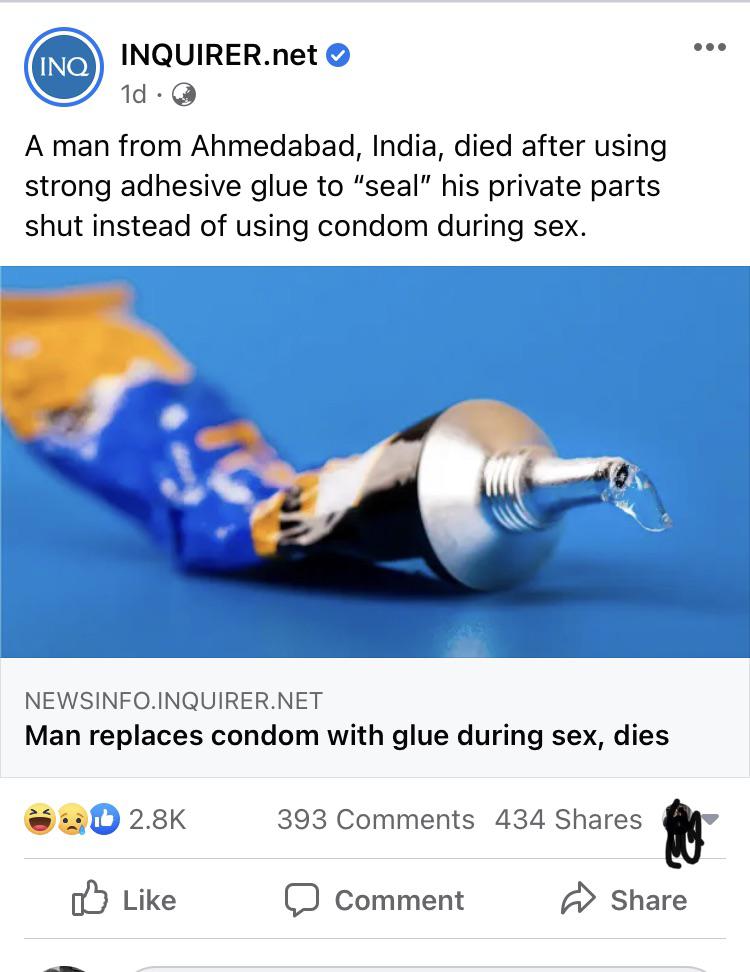This screenshot has width=750, height=972.
Task: Tap the Like thumbs-up button
Action: pyautogui.click(x=124, y=899)
